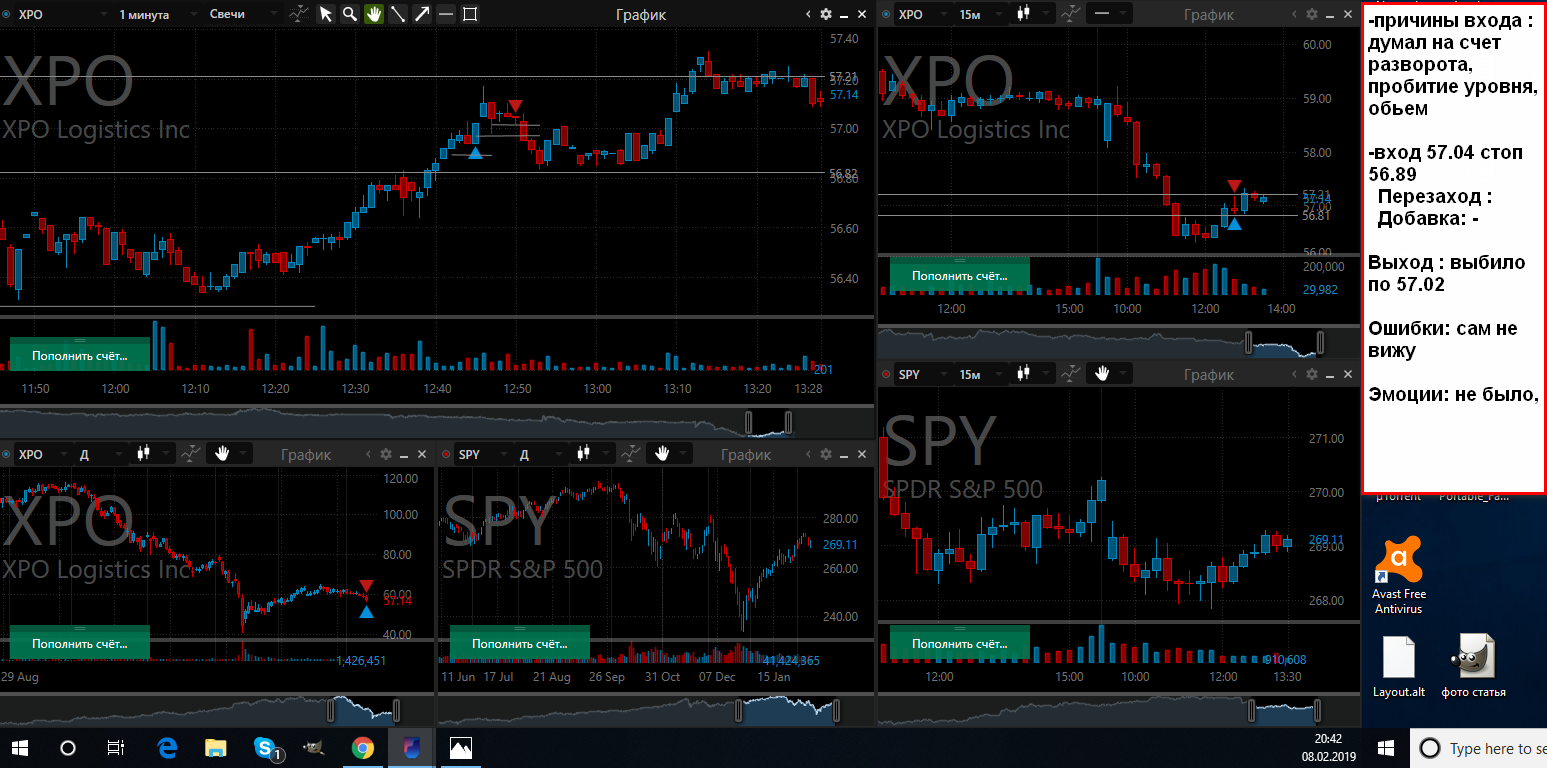Open Task View on the taskbar
The image size is (1547, 768).
[116, 748]
